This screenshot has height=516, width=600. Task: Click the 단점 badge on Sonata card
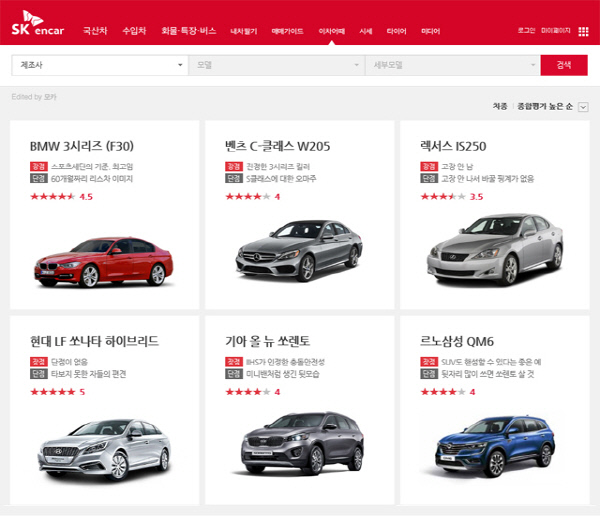pyautogui.click(x=39, y=374)
